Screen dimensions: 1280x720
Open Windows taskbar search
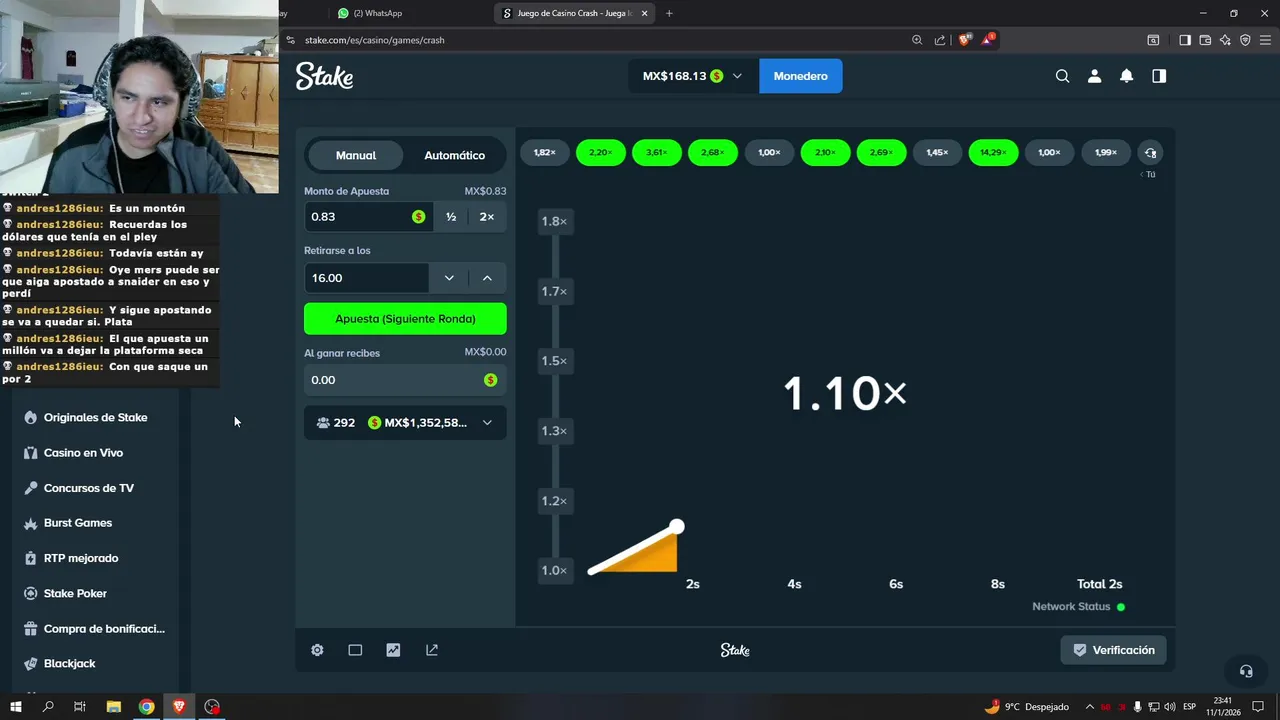point(48,706)
